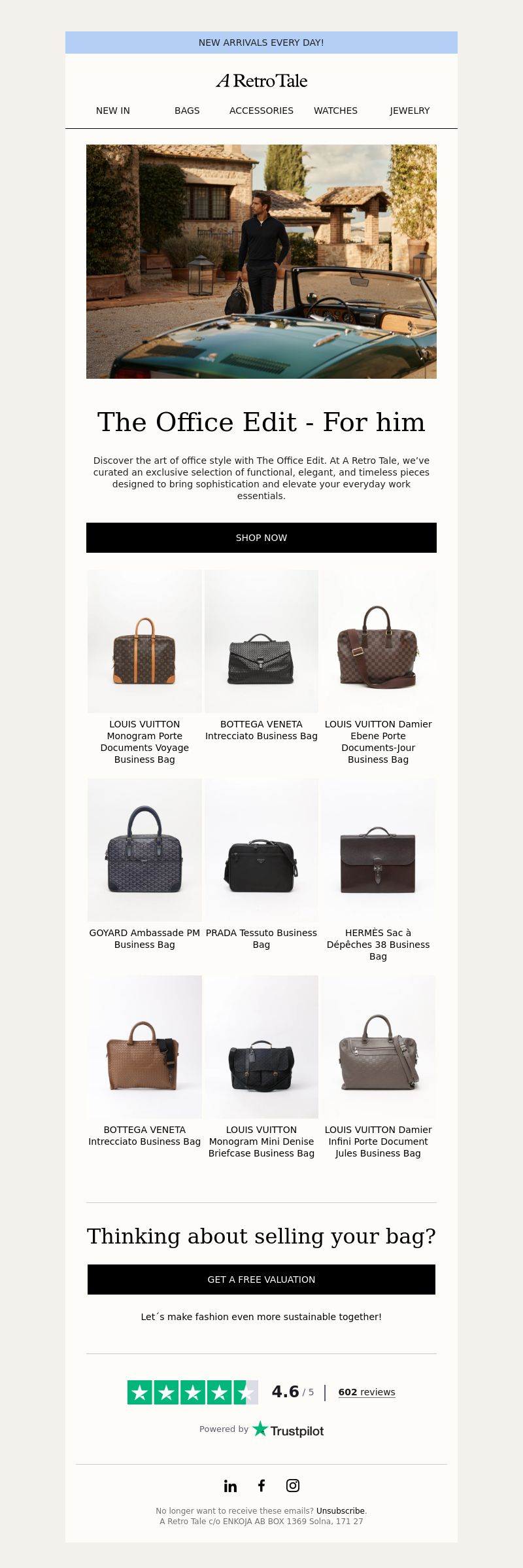Open the Facebook icon in footer
The height and width of the screenshot is (1568, 523).
point(261,1486)
